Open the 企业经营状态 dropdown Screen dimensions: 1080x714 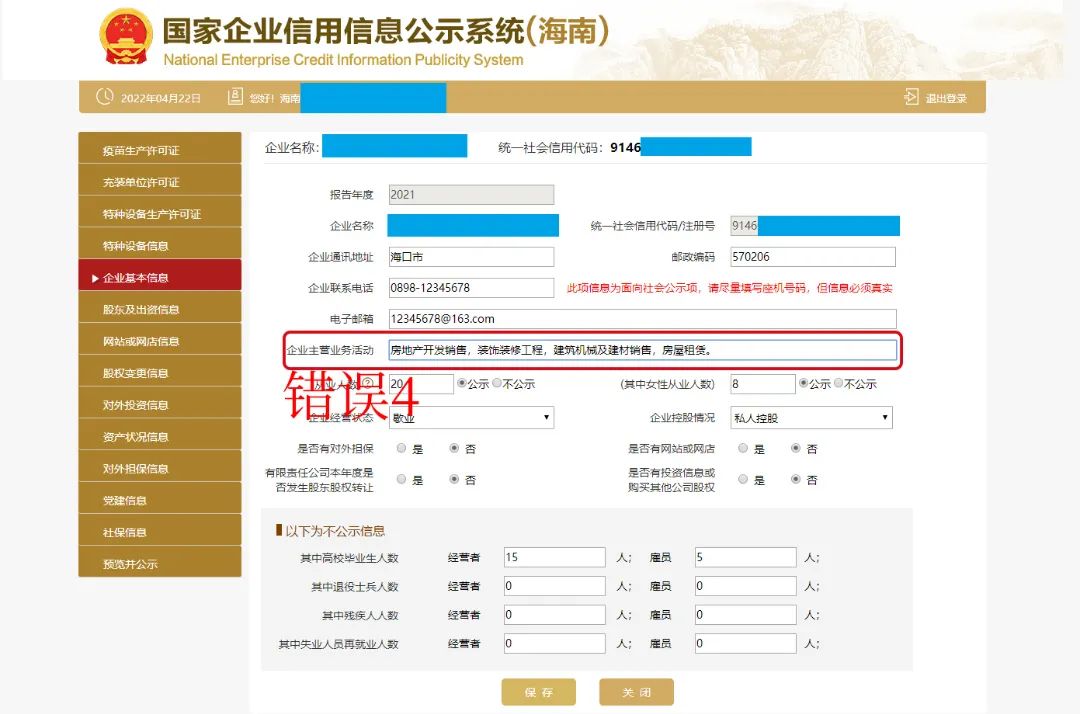[470, 417]
